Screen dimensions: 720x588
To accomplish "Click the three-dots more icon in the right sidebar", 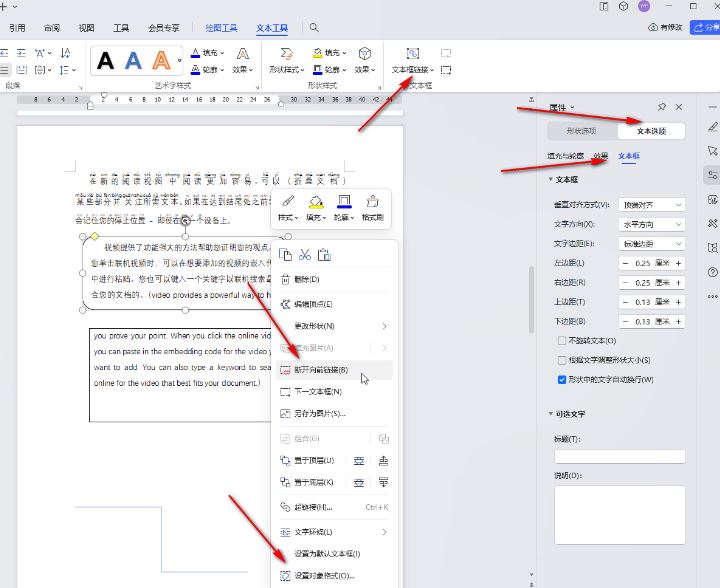I will coord(712,297).
